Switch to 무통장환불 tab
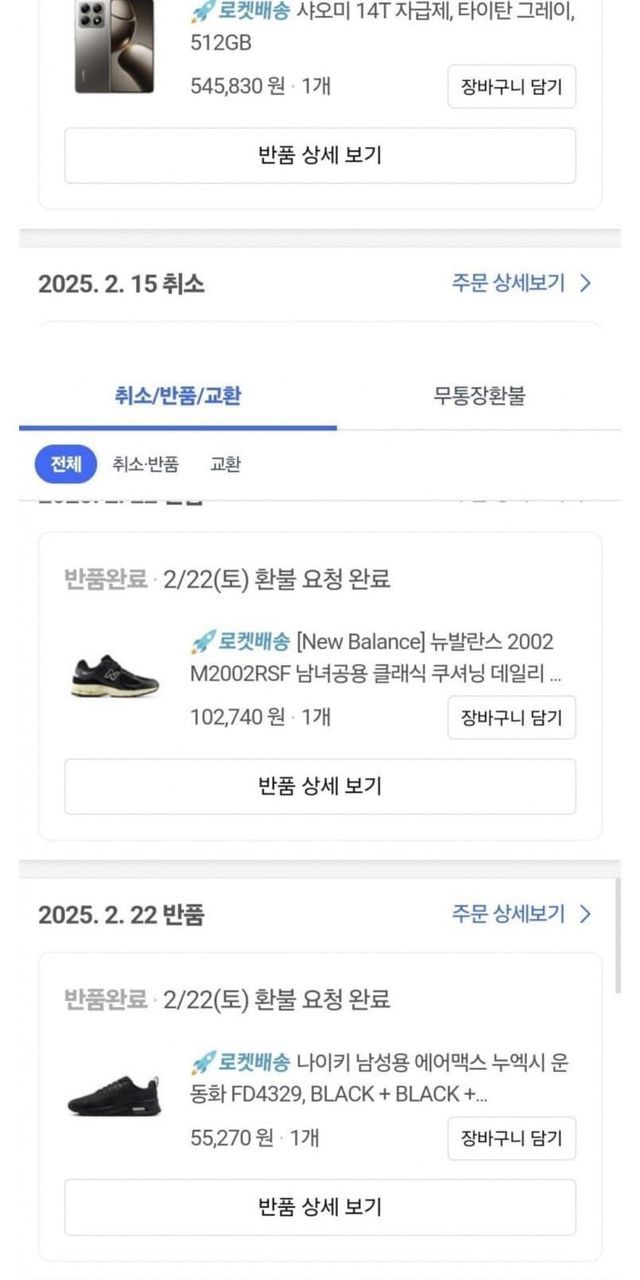This screenshot has width=640, height=1280. click(479, 396)
